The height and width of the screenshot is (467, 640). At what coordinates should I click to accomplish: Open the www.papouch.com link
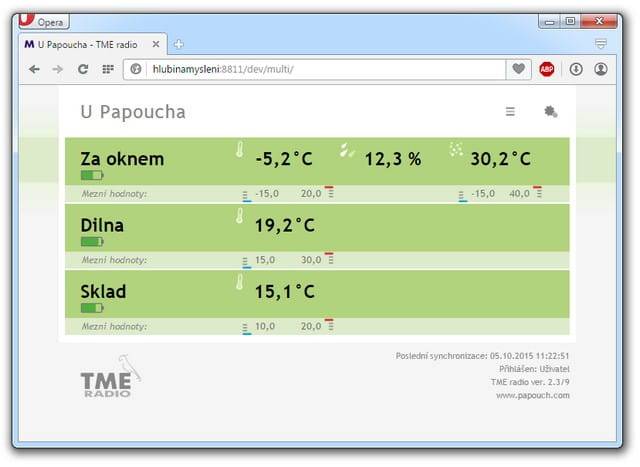[x=532, y=395]
